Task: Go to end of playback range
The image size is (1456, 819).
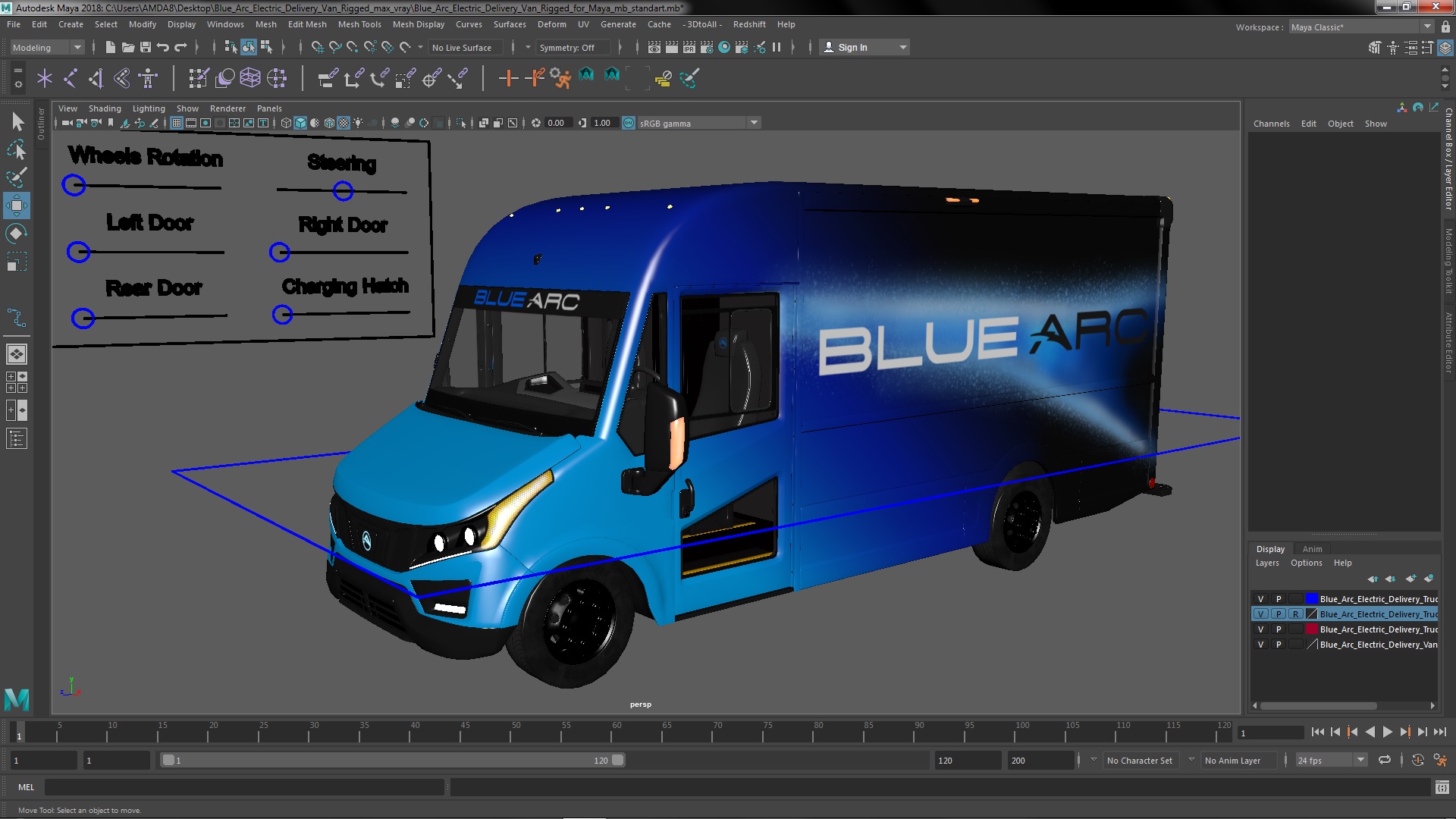Action: tap(1440, 732)
